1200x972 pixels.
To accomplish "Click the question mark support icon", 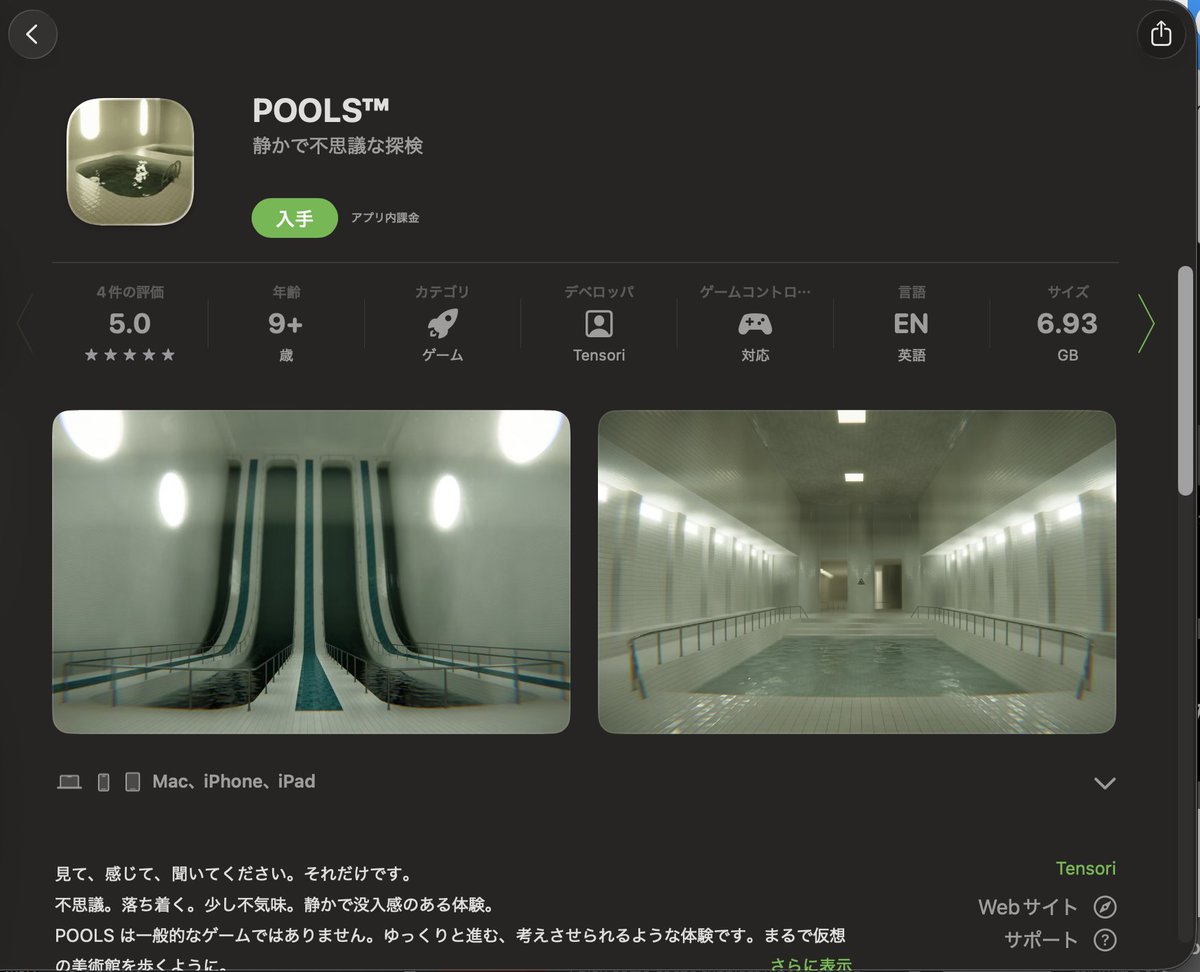I will [1104, 940].
